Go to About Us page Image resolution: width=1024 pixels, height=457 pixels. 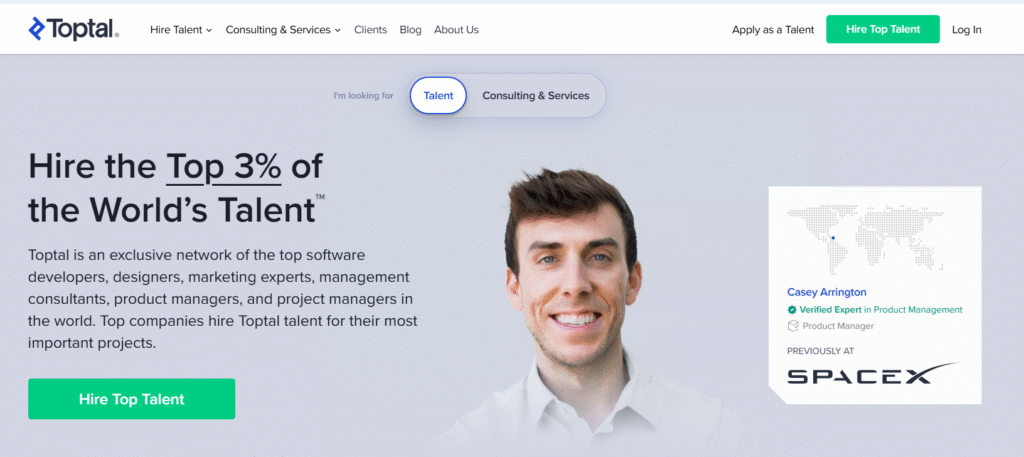click(x=456, y=29)
